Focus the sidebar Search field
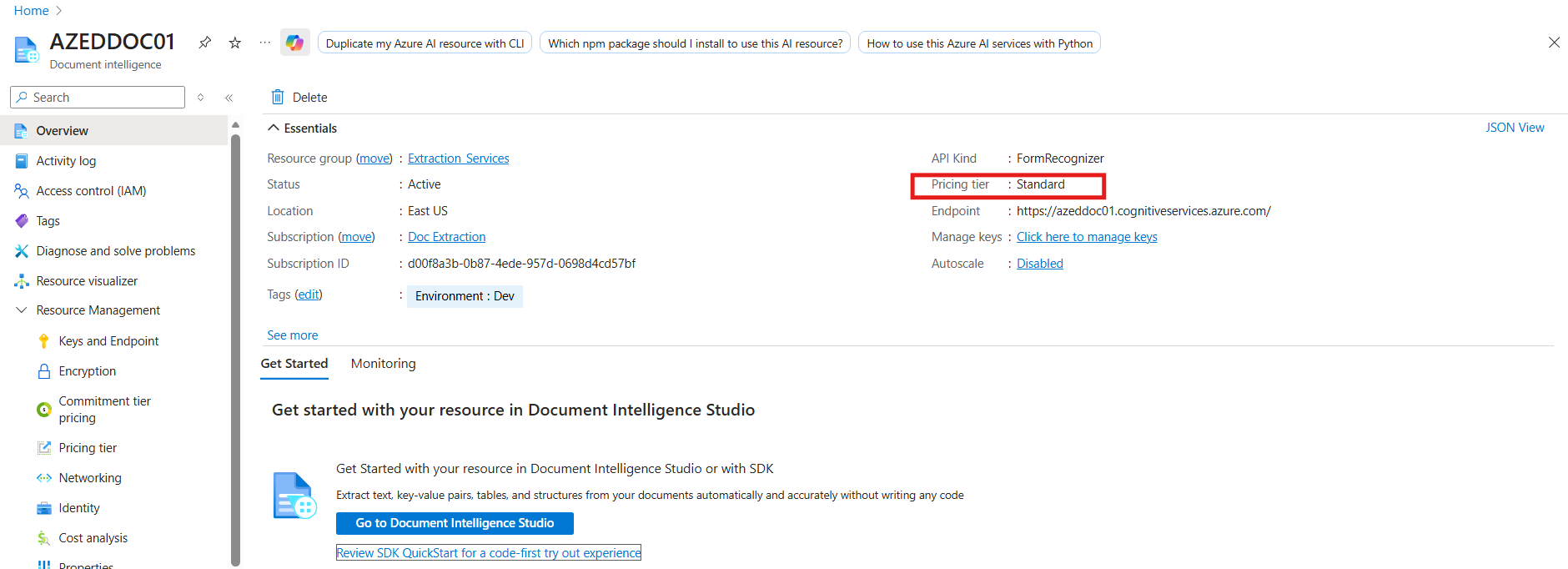This screenshot has height=569, width=1568. 98,98
